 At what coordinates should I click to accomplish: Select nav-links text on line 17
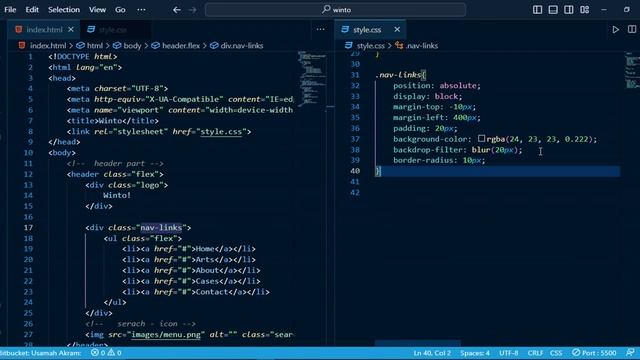pos(161,227)
